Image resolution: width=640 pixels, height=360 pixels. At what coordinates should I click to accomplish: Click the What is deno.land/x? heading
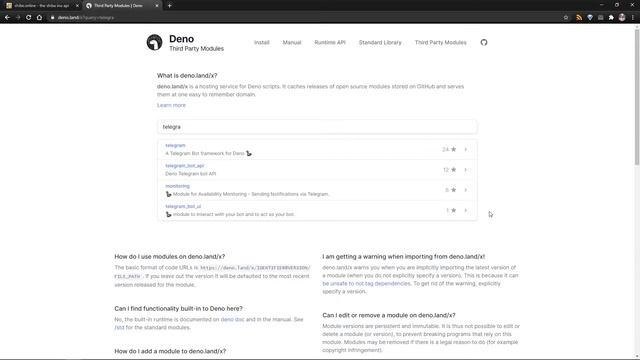point(187,76)
